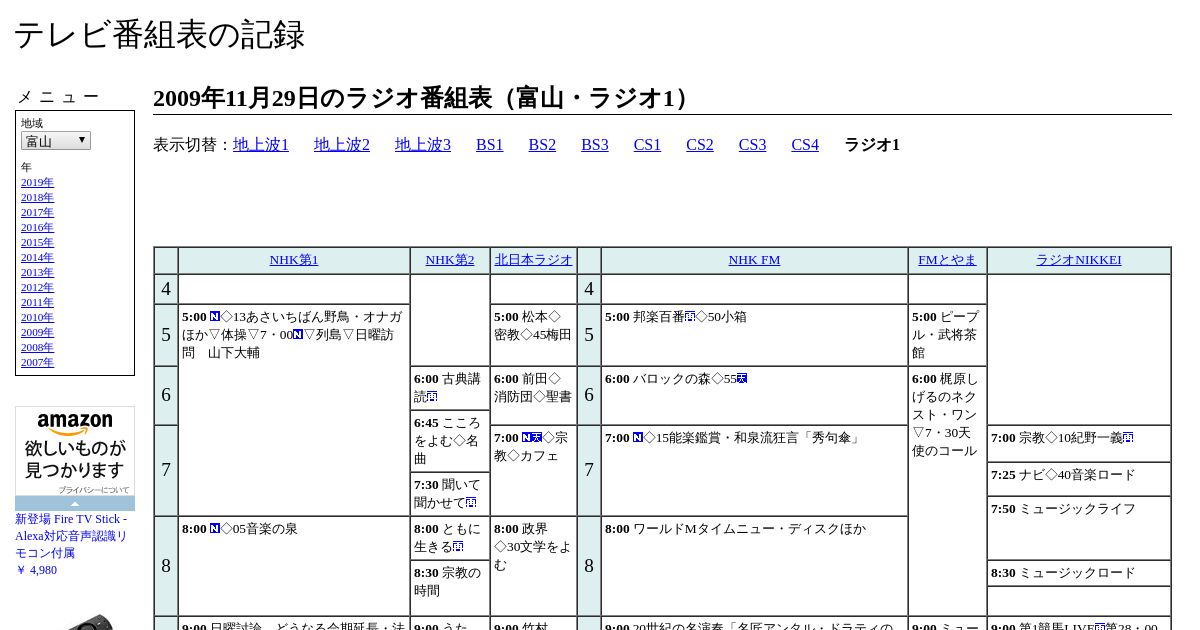
Task: Open the Fire TV Stick product link
Action: click(70, 535)
